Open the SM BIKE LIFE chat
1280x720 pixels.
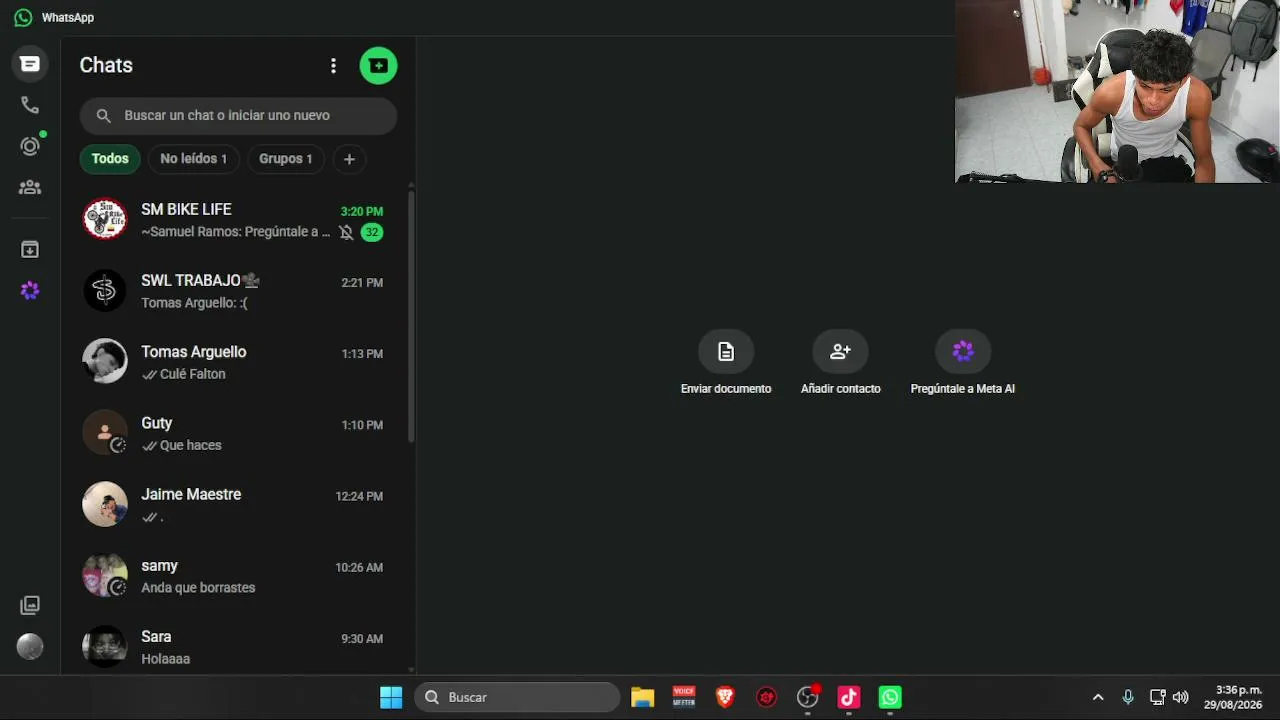click(x=238, y=220)
